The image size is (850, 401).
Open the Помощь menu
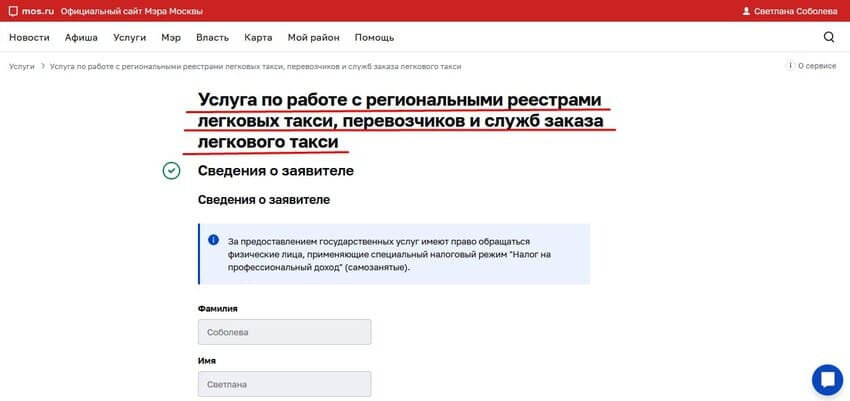374,38
